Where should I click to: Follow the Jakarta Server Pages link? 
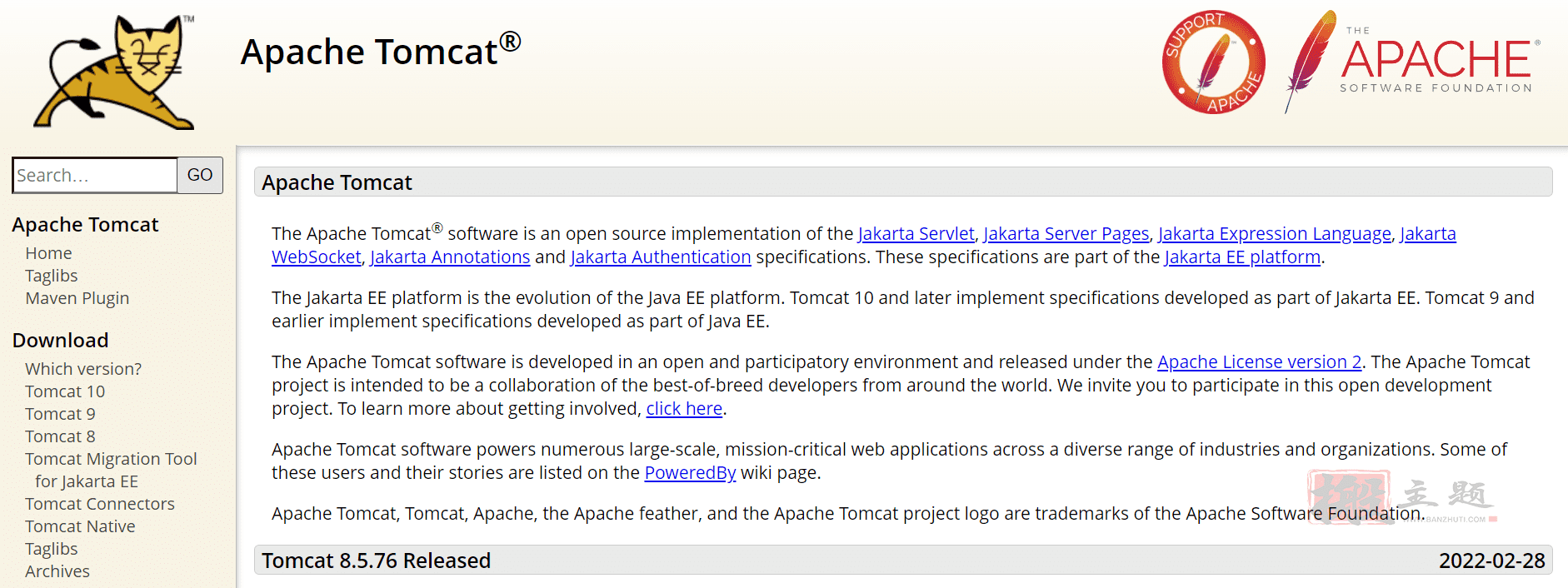pos(1066,234)
